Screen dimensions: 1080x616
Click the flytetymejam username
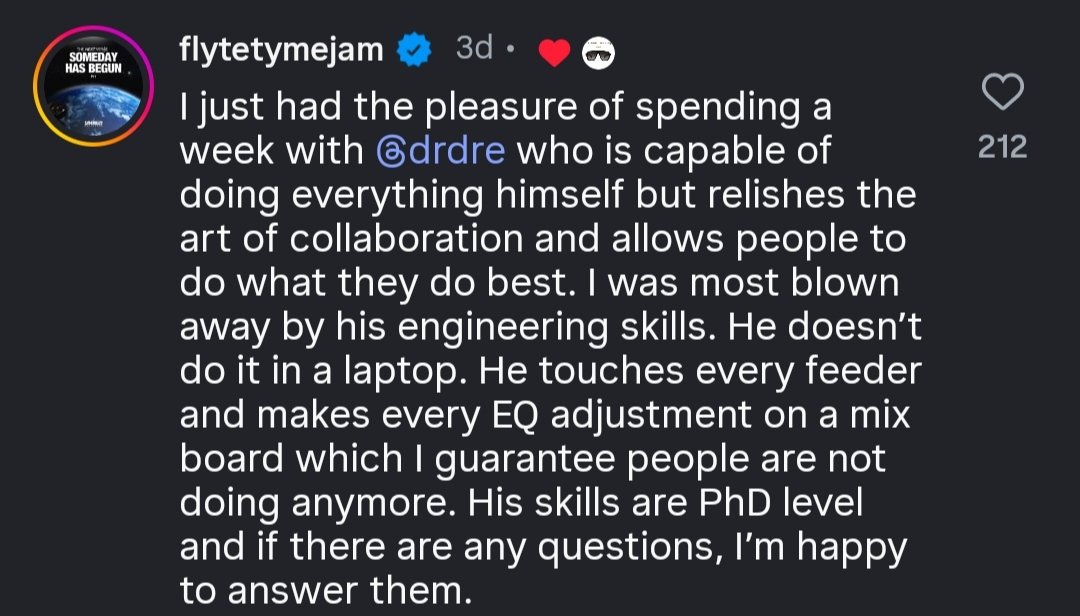click(281, 49)
